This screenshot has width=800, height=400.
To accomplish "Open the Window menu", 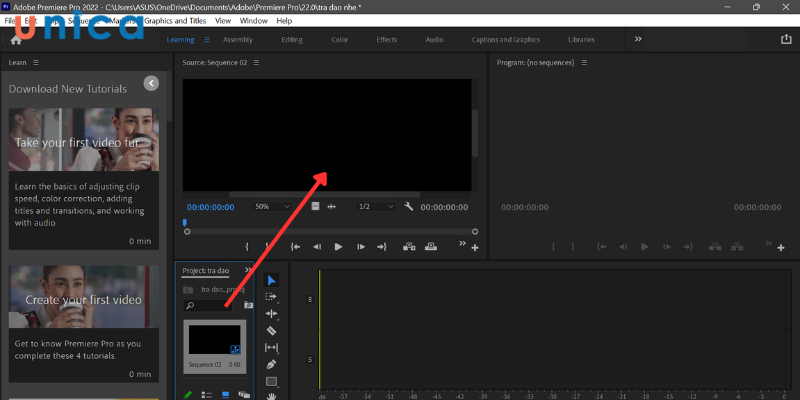I will 254,20.
